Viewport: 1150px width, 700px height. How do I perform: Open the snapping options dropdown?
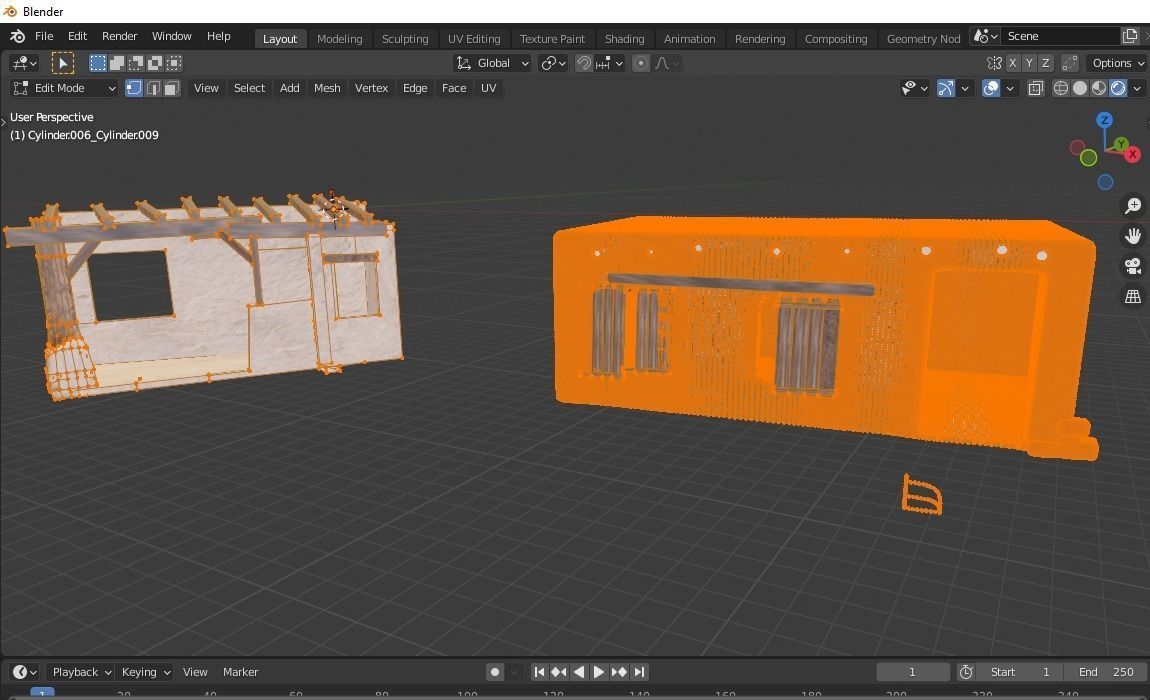(609, 63)
